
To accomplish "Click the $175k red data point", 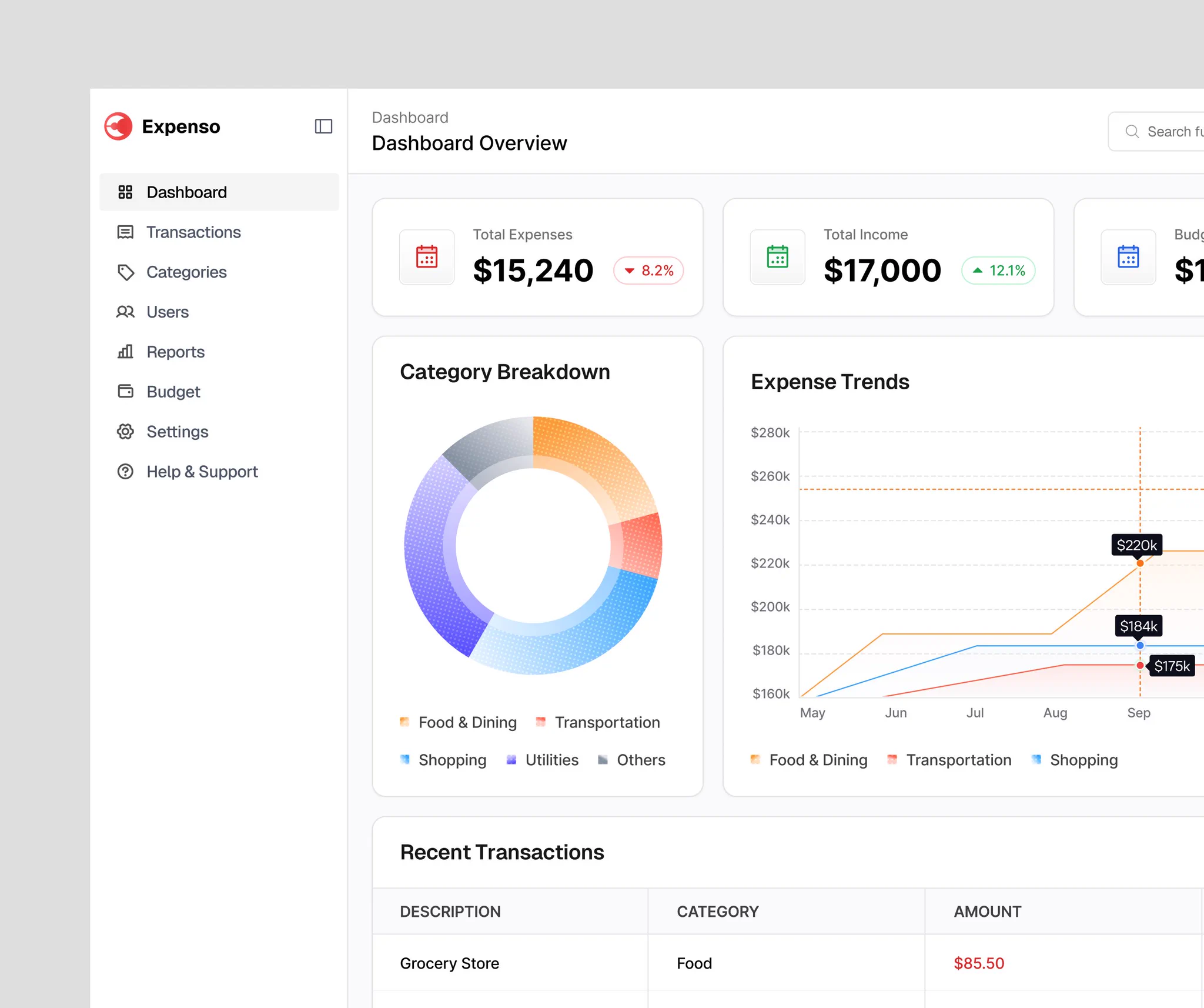I will [x=1140, y=666].
